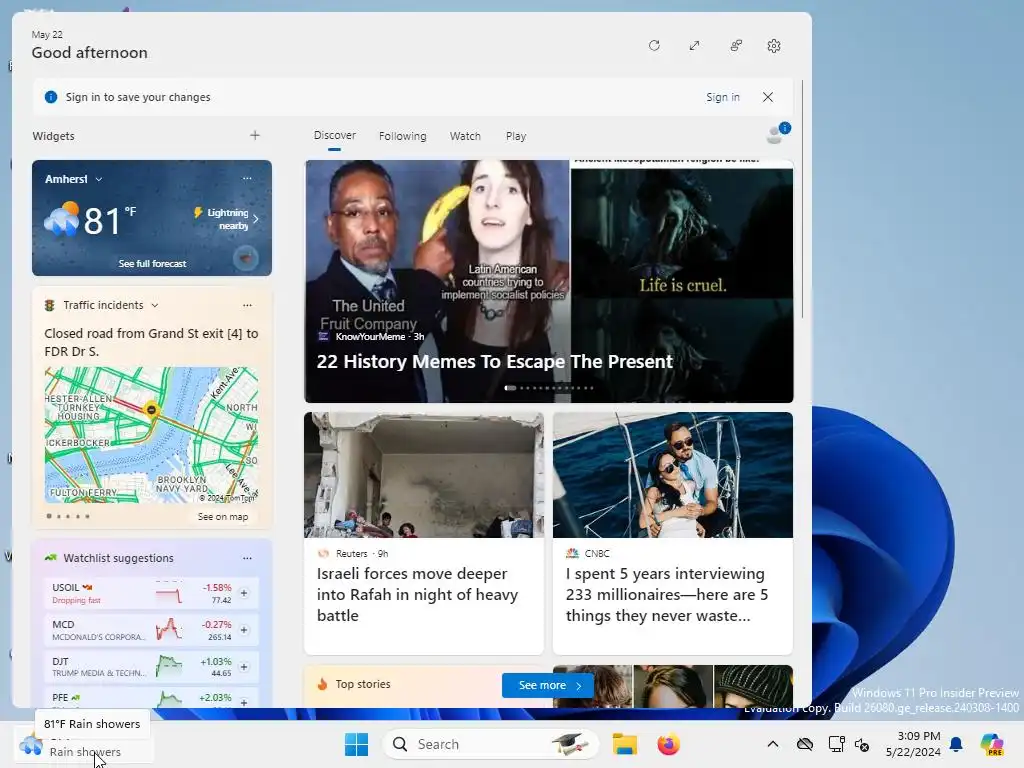
Task: Open the feed personalization share icon
Action: (x=736, y=46)
